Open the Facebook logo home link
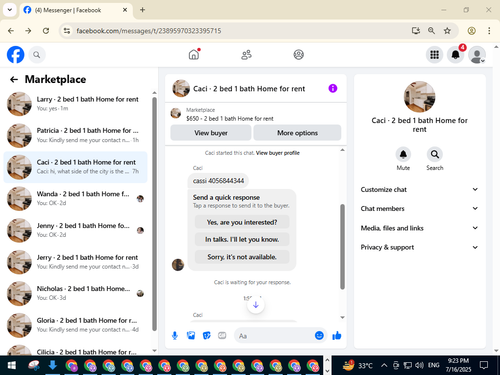Screen dimensions: 500x375 point(16,55)
